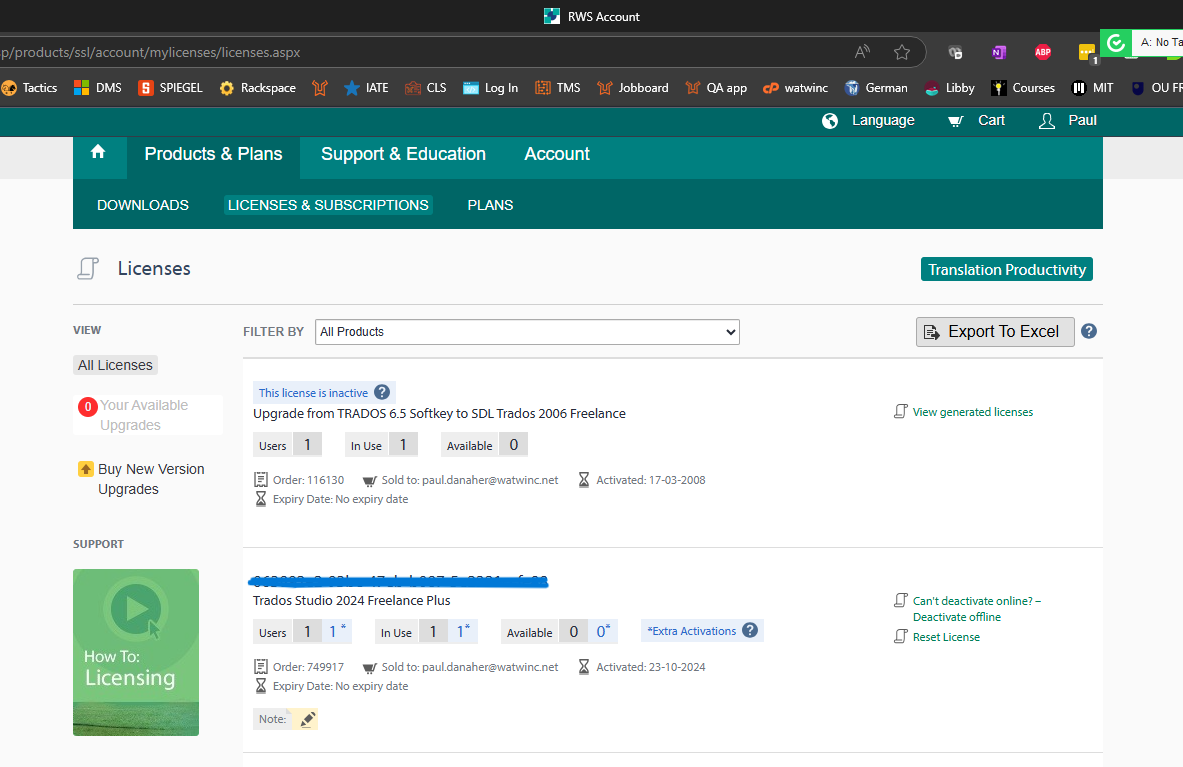
Task: Click the Grammarly extension icon
Action: coord(1116,43)
